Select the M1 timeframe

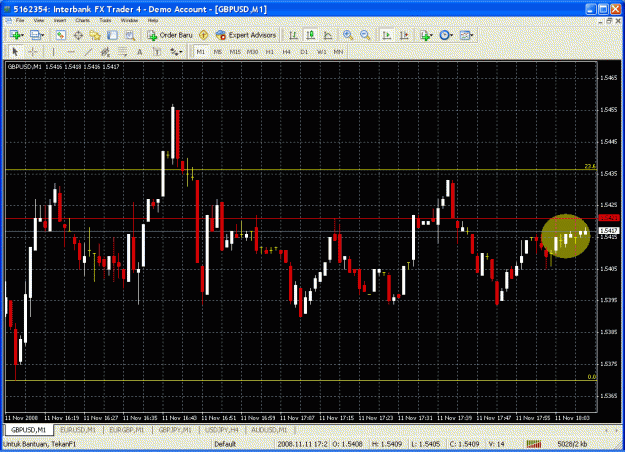(x=200, y=52)
